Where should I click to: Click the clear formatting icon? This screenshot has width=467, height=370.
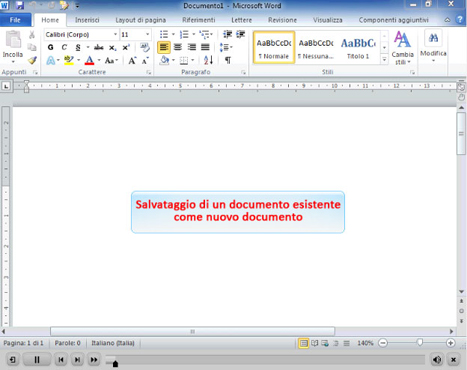tap(145, 47)
